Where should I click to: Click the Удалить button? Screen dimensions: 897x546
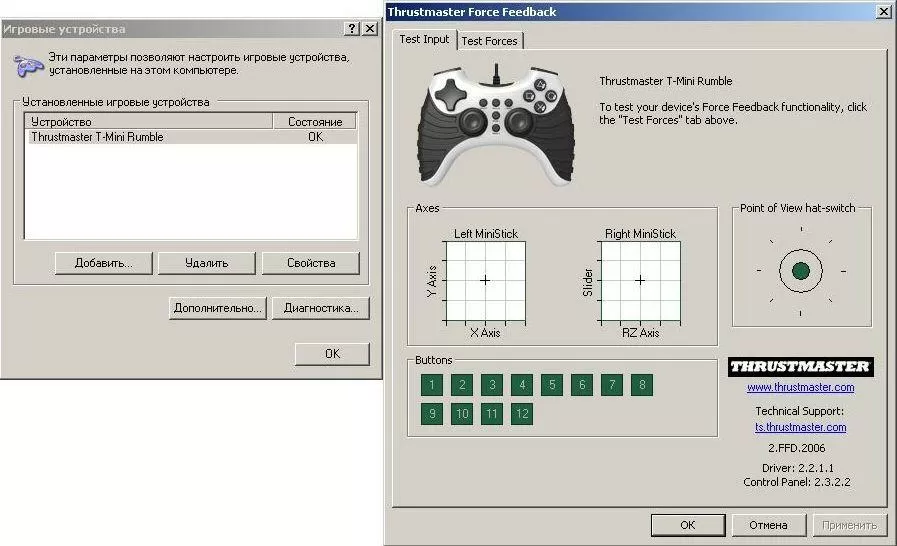click(207, 263)
